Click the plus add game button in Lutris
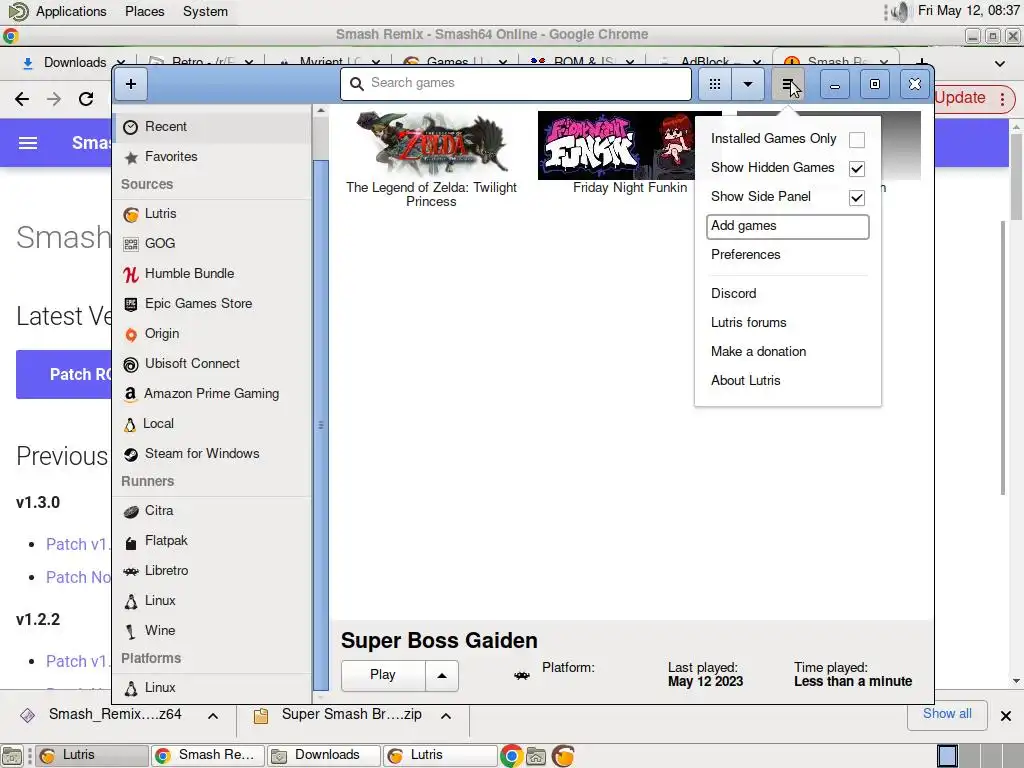Viewport: 1024px width, 768px height. (x=131, y=84)
